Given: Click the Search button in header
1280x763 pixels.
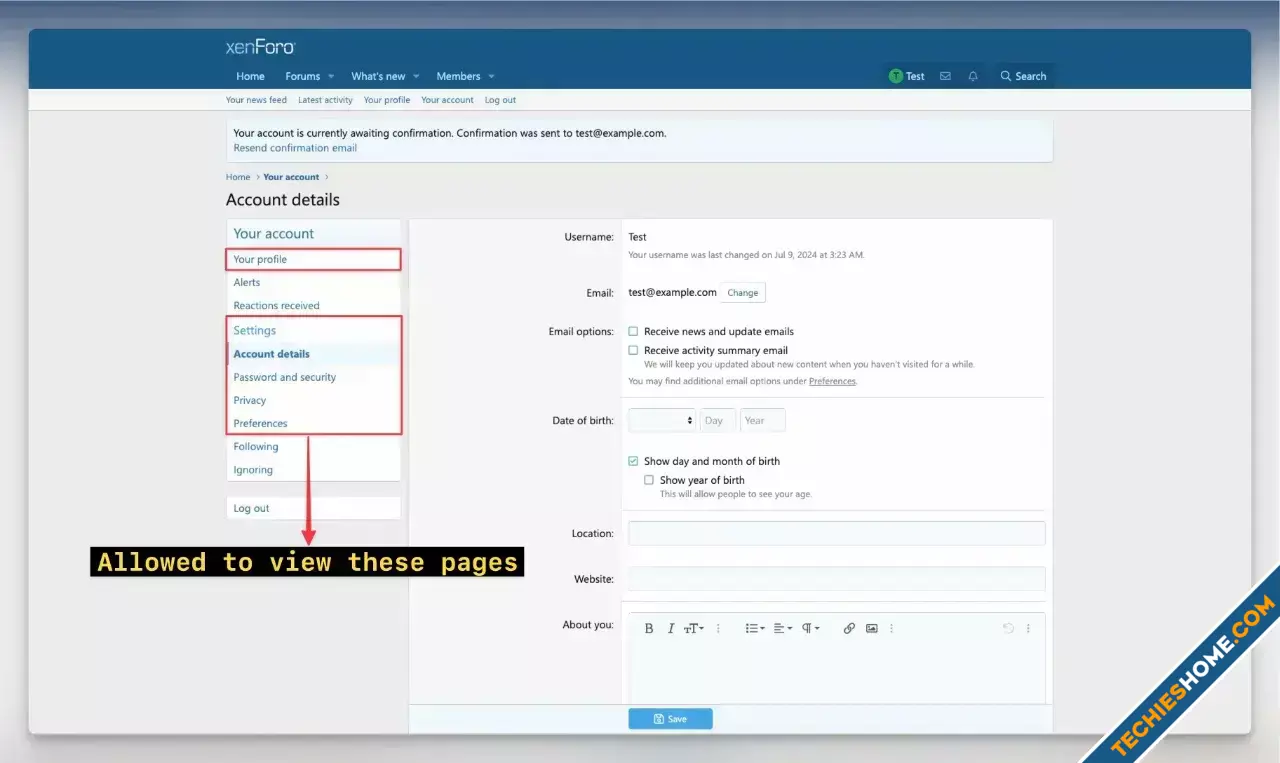Looking at the screenshot, I should [1023, 76].
